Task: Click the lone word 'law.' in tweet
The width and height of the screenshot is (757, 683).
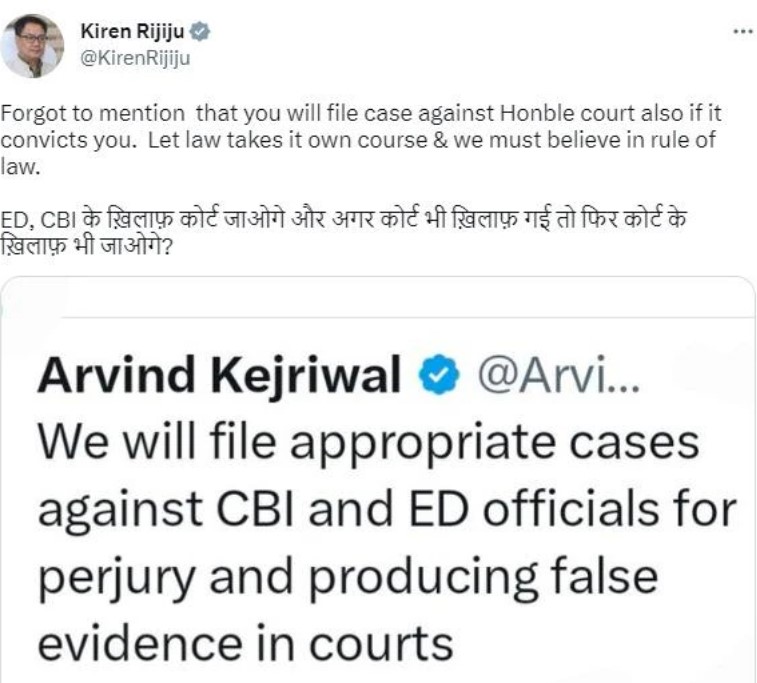Action: click(20, 167)
